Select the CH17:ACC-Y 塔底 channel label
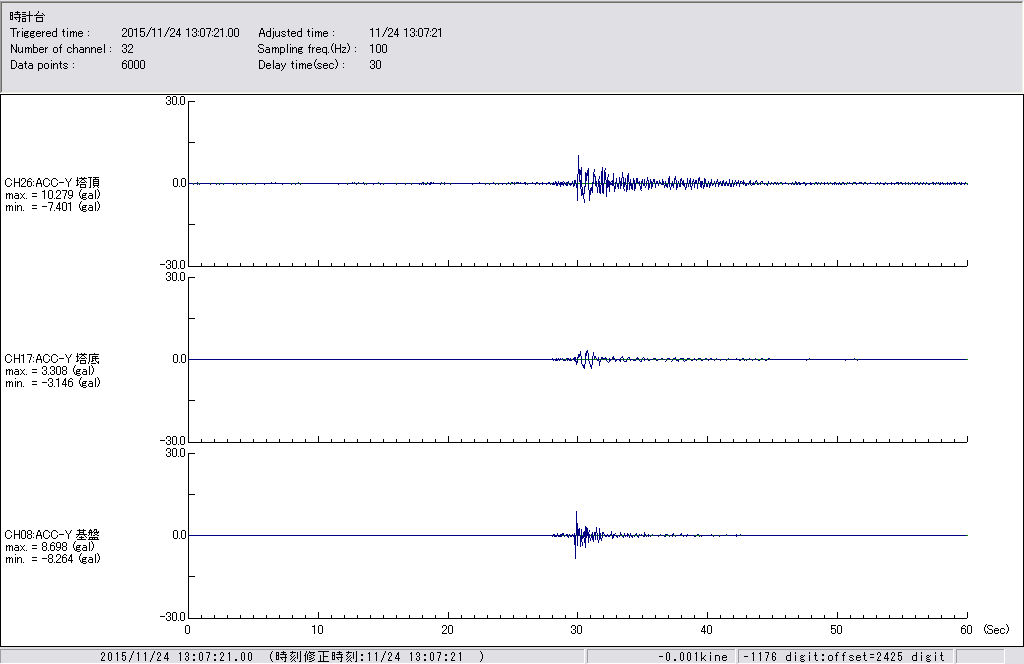The width and height of the screenshot is (1024, 664). [52, 358]
